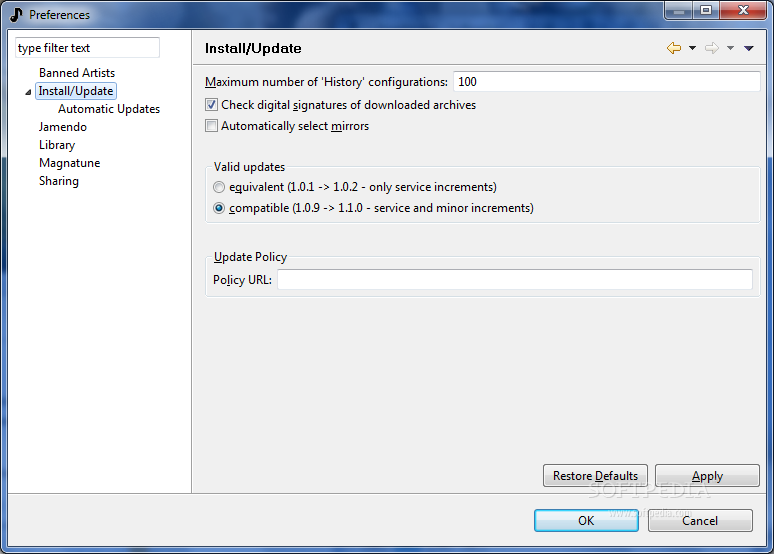Toggle Check digital signatures checkbox
This screenshot has height=554, width=774.
[211, 105]
